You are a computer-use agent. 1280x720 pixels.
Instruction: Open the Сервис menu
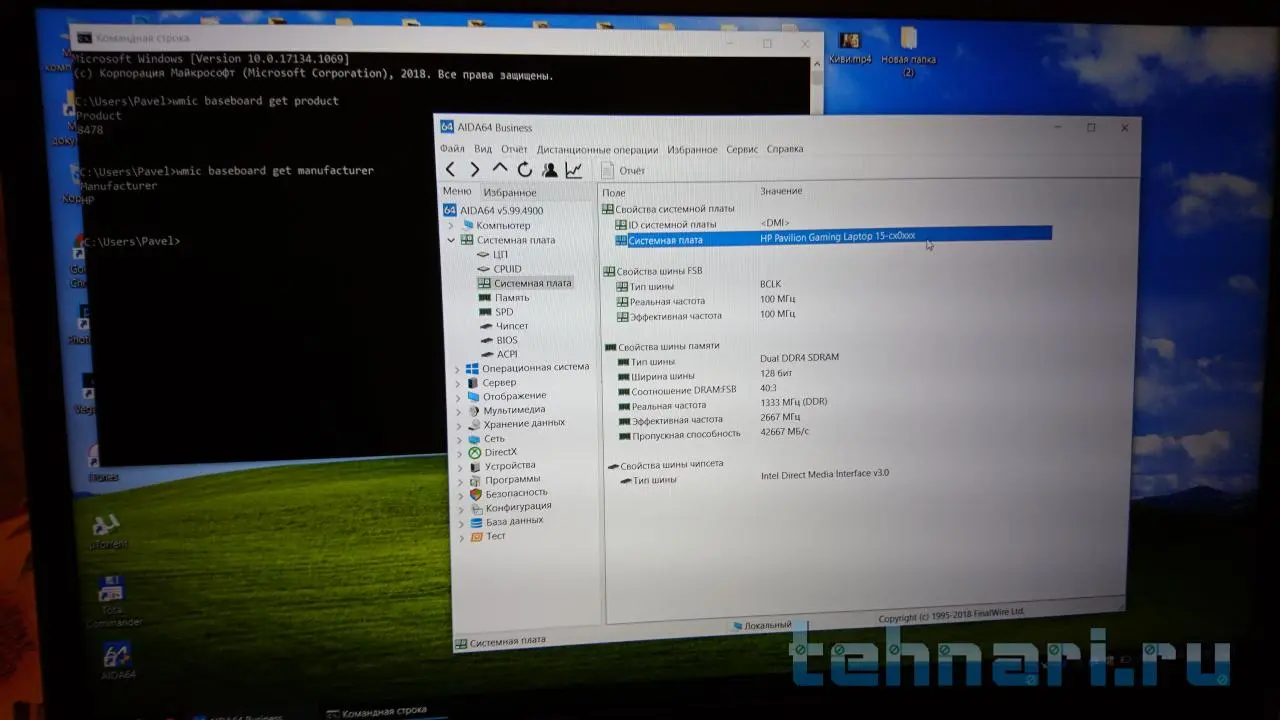[742, 149]
